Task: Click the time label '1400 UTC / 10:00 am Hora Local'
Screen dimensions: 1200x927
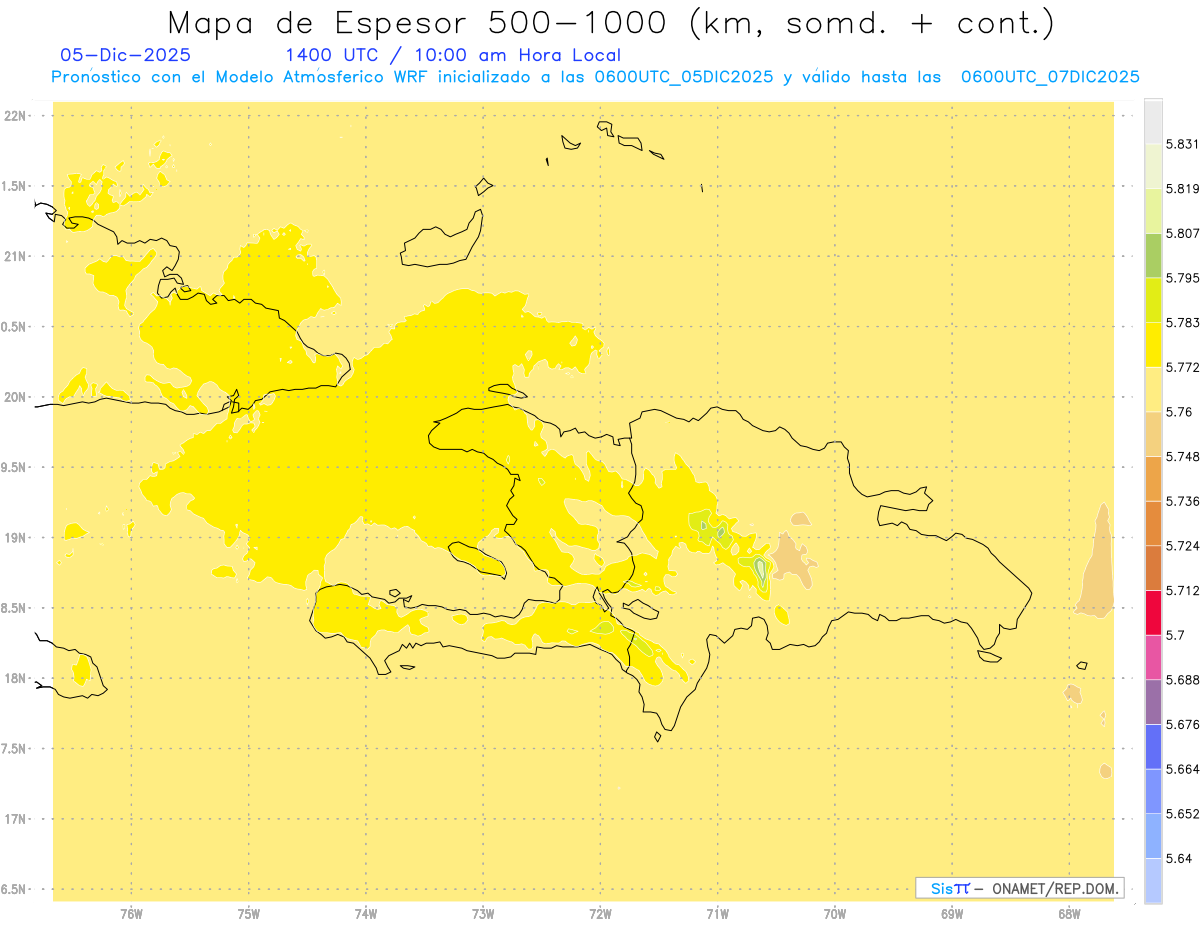Action: (453, 55)
